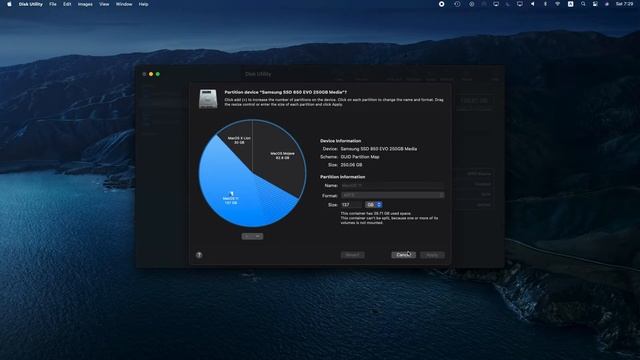Click the 'Samsung SSD 850 EVO 250GB Media' device value
This screenshot has width=640, height=360.
379,149
